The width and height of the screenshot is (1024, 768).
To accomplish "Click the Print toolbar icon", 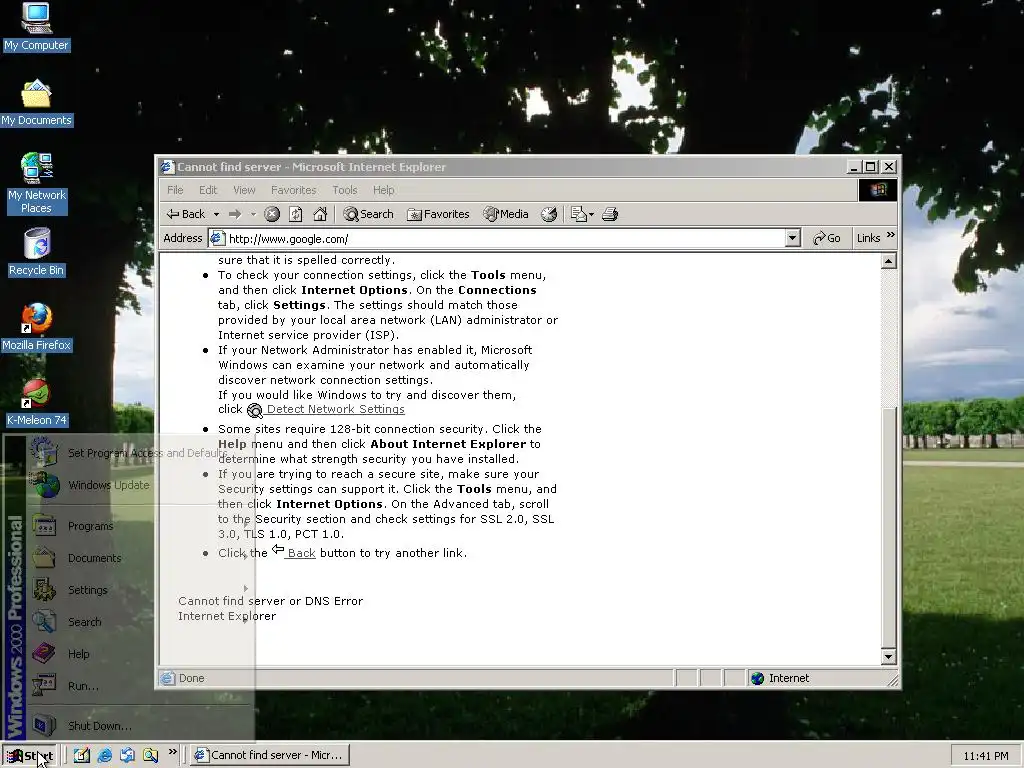I will pyautogui.click(x=610, y=214).
